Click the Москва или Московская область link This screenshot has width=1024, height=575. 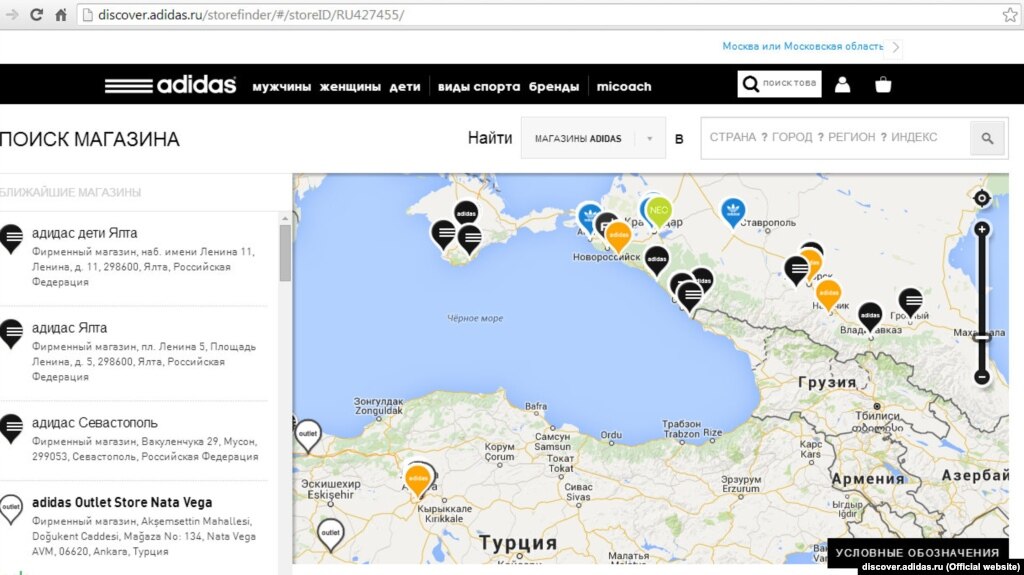[803, 46]
